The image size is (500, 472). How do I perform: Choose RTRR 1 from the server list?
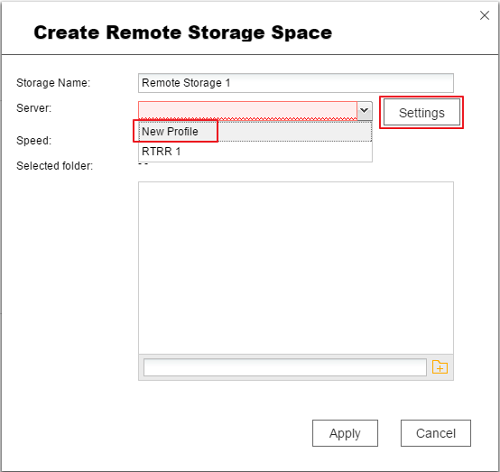pyautogui.click(x=161, y=151)
